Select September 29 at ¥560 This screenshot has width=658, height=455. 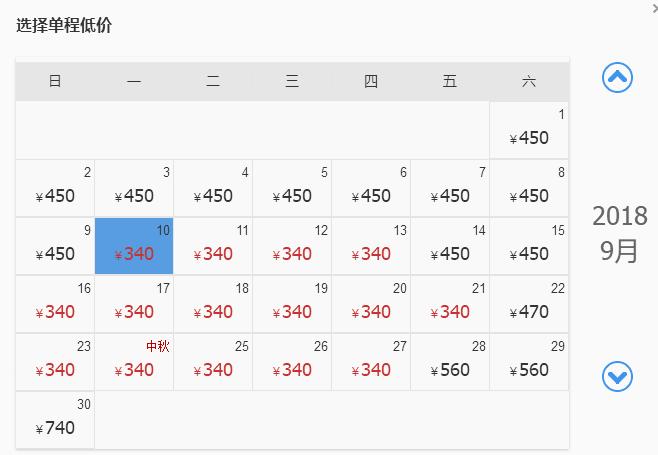point(529,362)
